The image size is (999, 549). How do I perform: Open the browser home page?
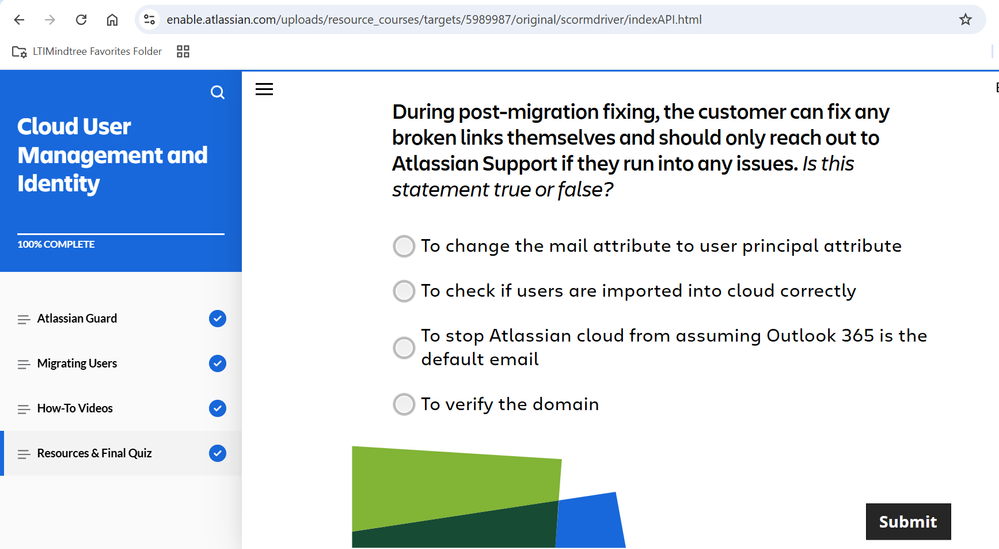[112, 20]
